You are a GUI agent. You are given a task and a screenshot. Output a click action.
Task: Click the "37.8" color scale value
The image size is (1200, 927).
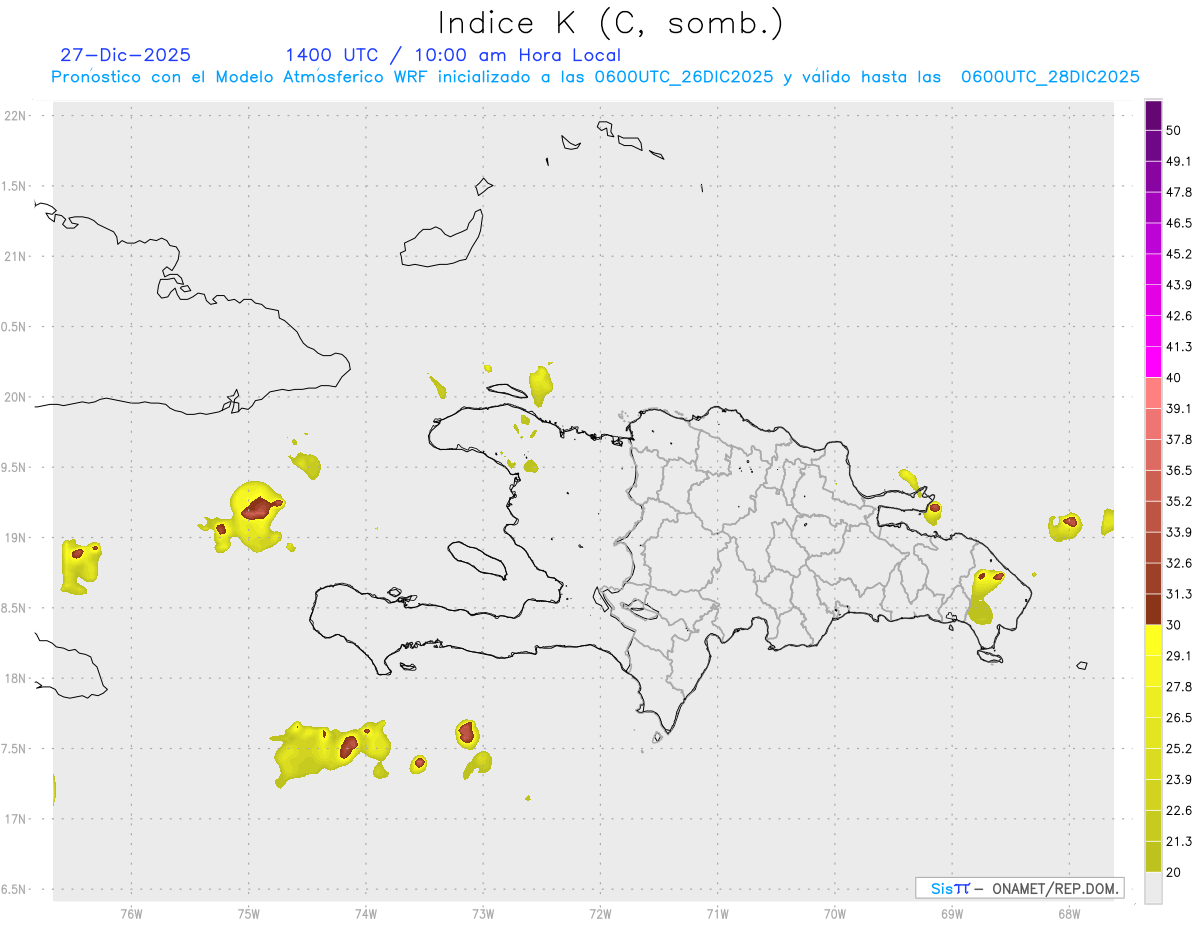(1179, 440)
